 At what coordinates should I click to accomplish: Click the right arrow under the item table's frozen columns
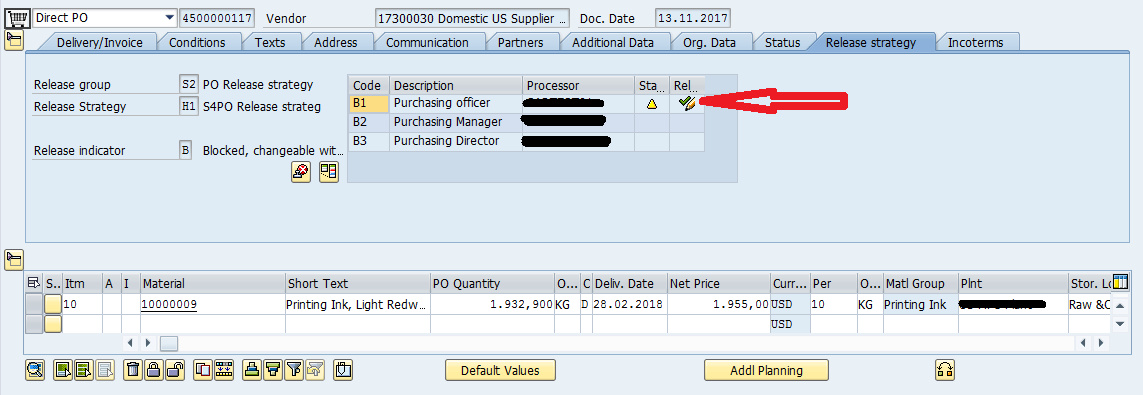click(147, 343)
